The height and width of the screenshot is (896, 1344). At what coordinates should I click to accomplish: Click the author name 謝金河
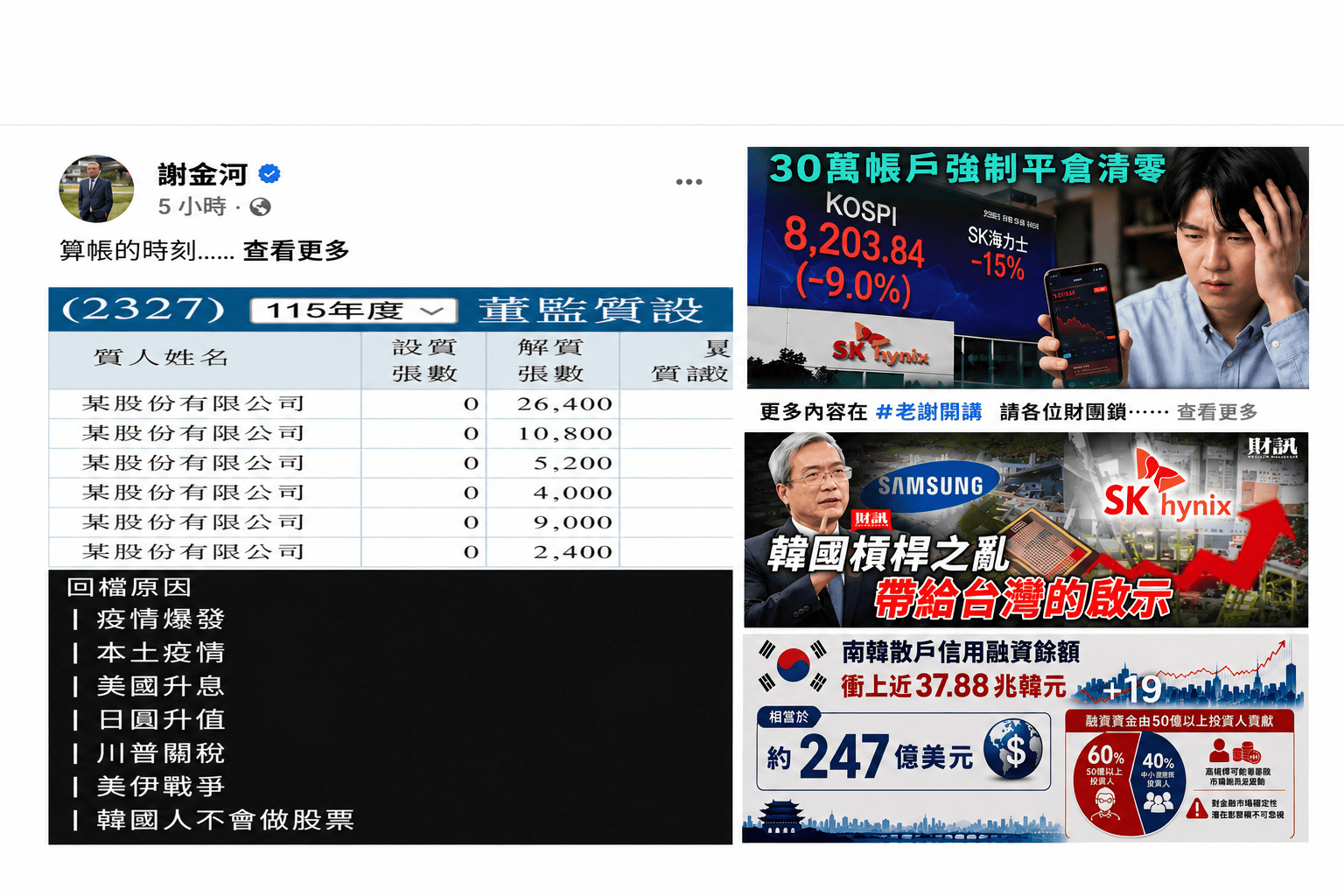coord(203,174)
